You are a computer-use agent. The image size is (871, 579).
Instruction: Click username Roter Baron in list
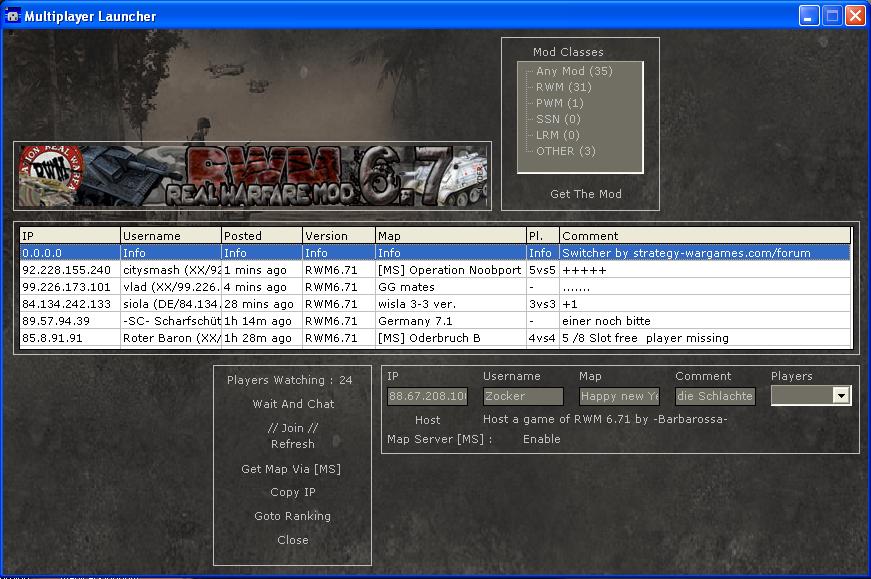[x=171, y=338]
